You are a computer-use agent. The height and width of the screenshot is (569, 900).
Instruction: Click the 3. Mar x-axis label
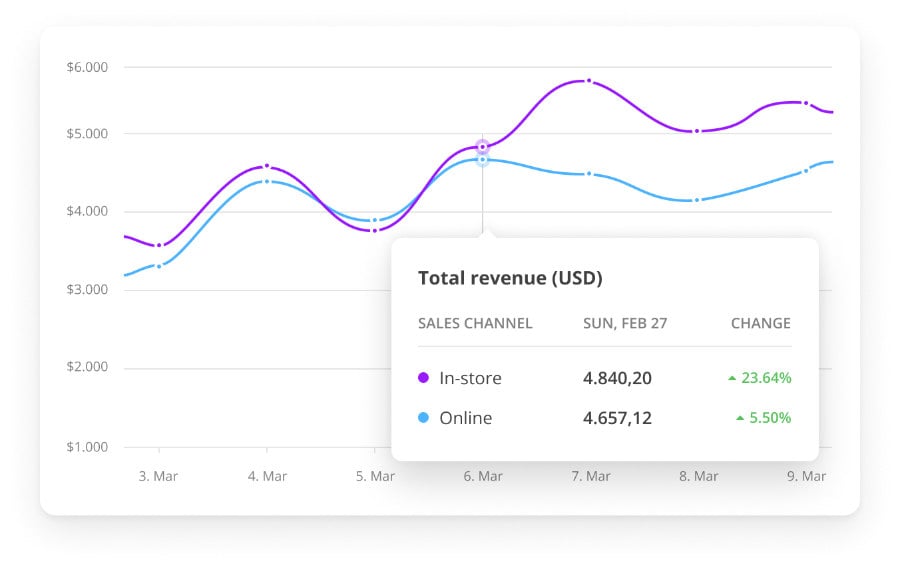(158, 477)
